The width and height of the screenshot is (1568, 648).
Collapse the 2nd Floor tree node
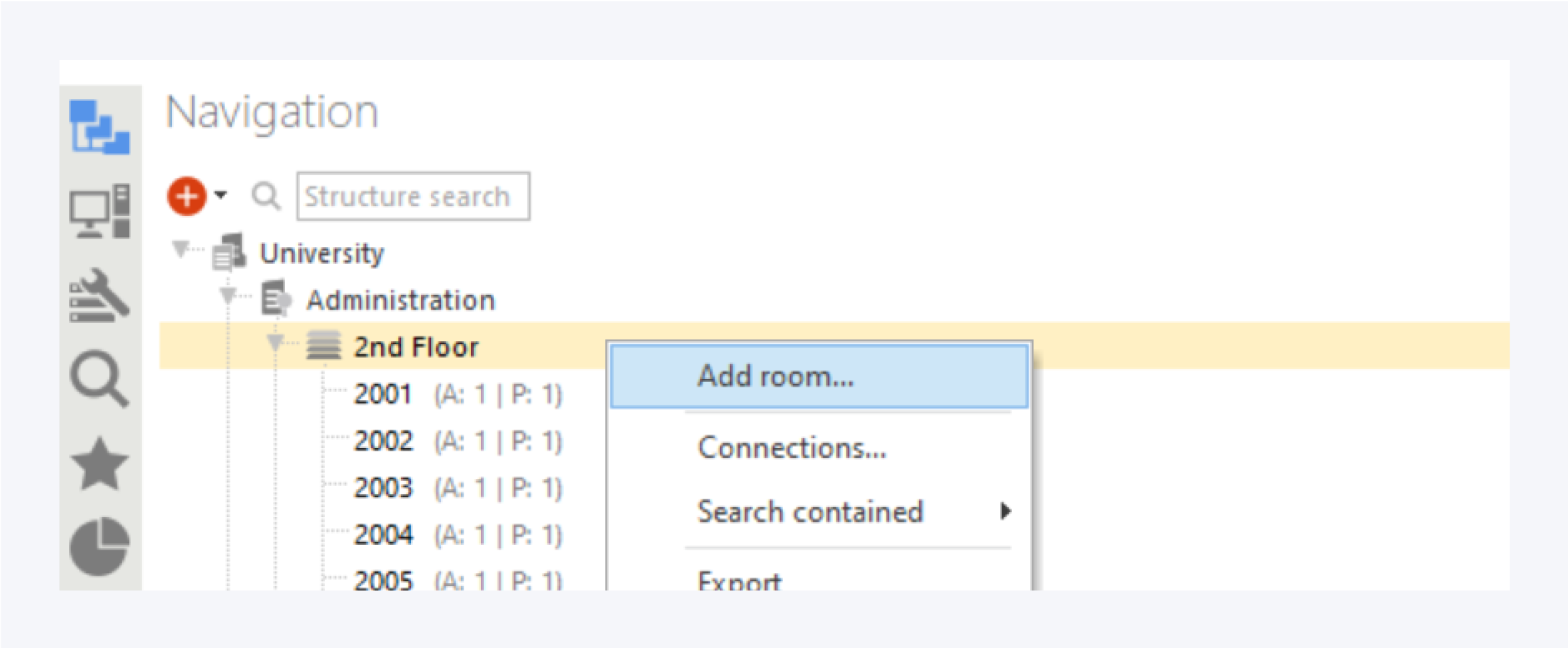point(275,342)
